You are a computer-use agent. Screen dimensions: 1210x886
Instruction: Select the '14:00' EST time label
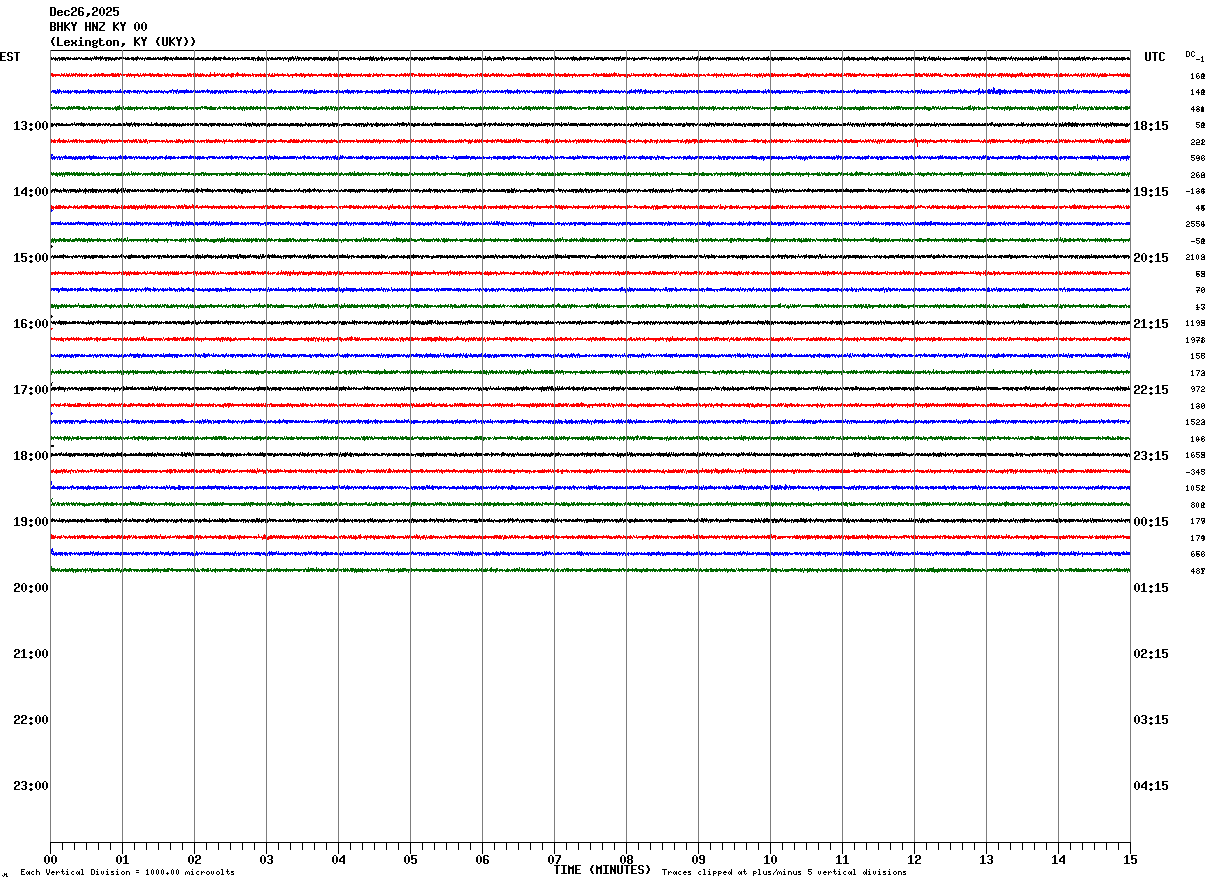point(30,192)
